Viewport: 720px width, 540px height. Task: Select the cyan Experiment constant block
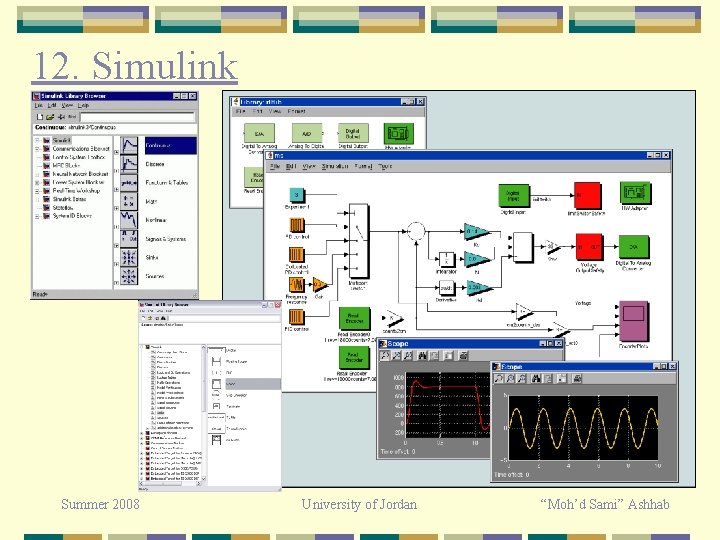click(297, 195)
